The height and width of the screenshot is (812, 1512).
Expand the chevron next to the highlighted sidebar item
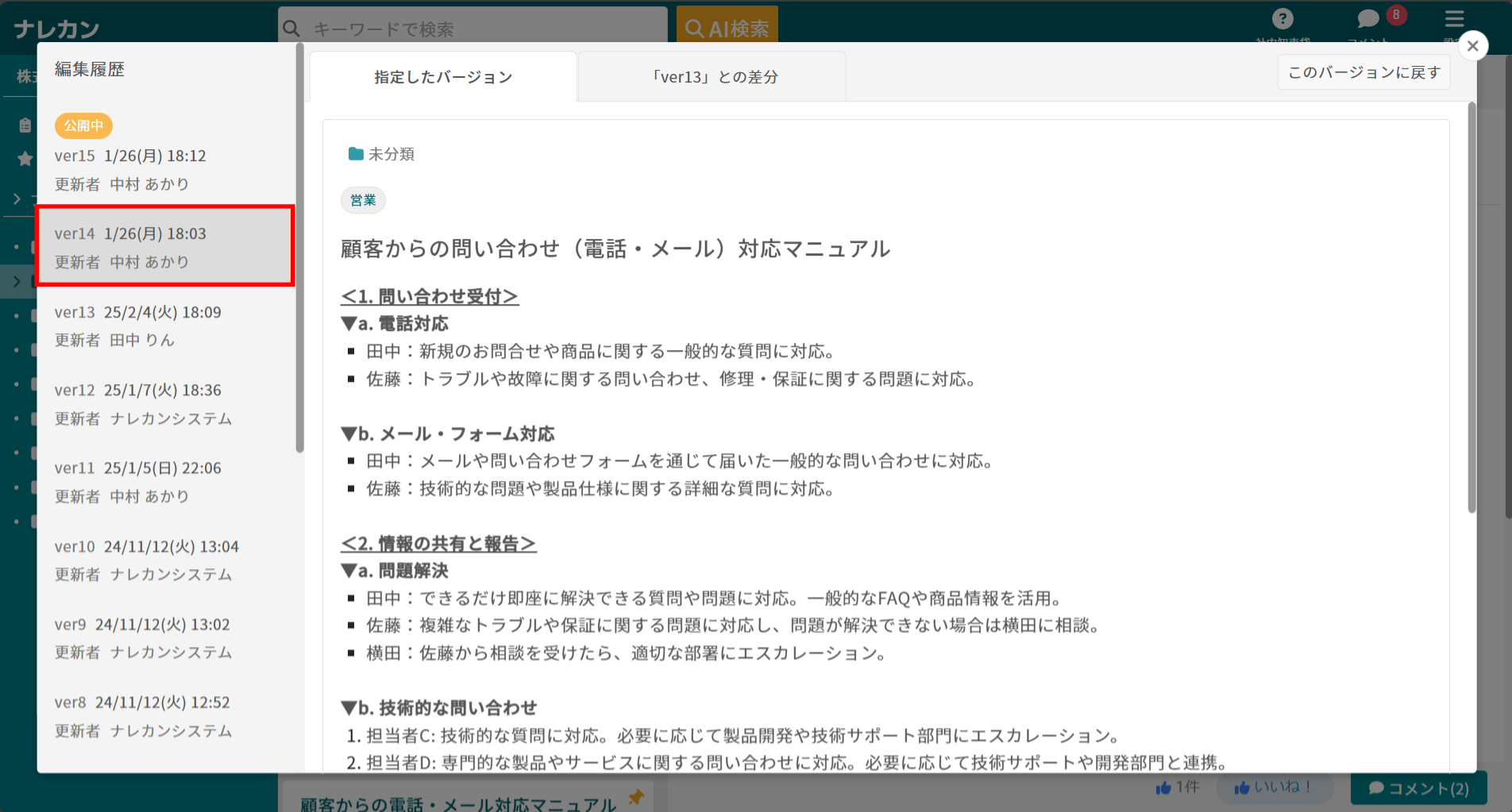[x=17, y=281]
